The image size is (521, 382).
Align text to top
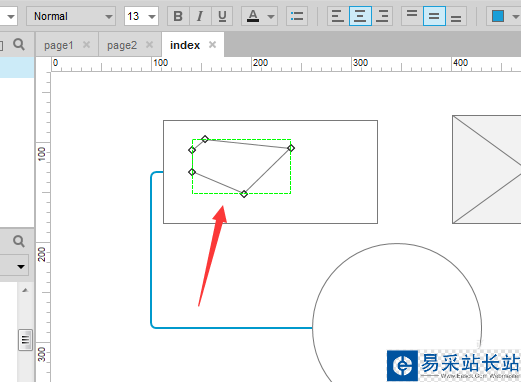412,16
